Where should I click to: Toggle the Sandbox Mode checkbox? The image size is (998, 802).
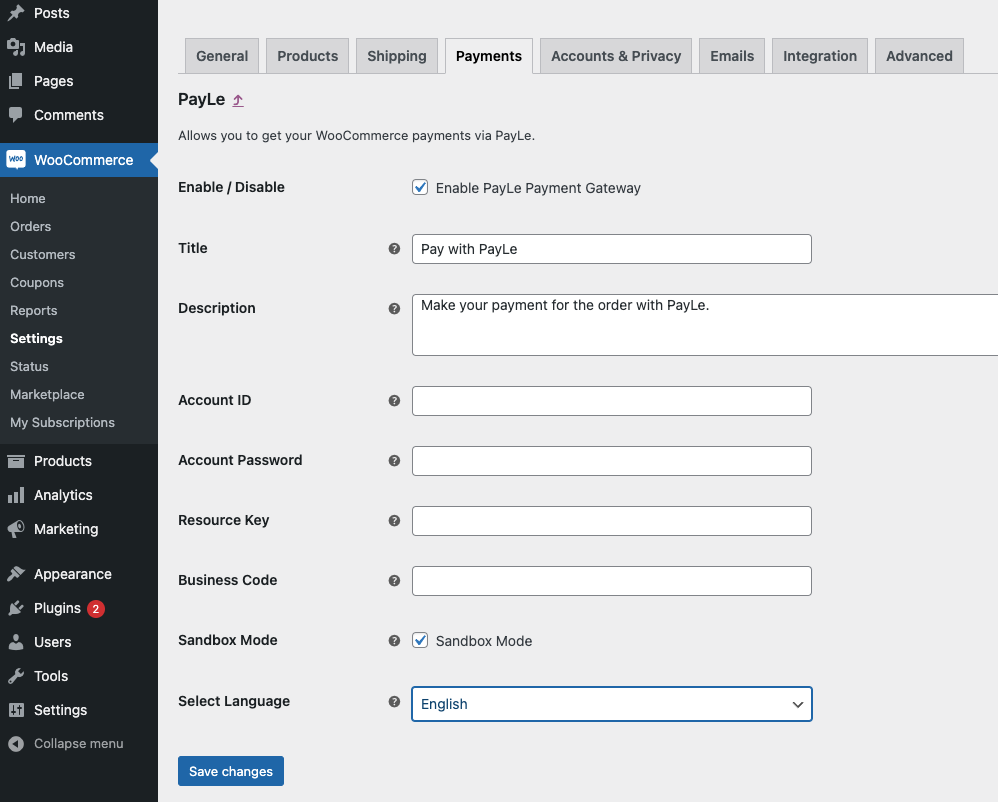(x=420, y=640)
